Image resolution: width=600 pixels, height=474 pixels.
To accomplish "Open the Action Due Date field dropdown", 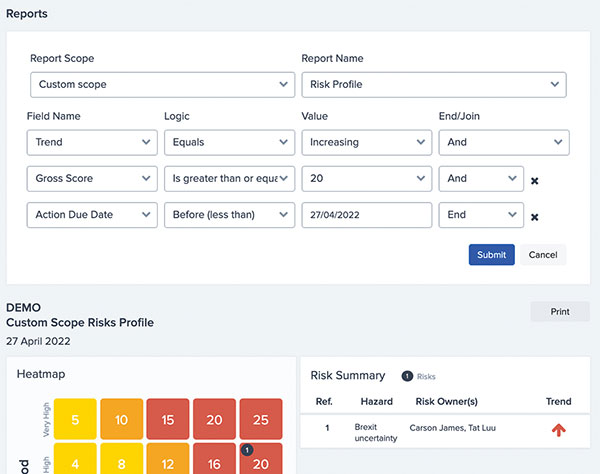I will click(x=92, y=215).
